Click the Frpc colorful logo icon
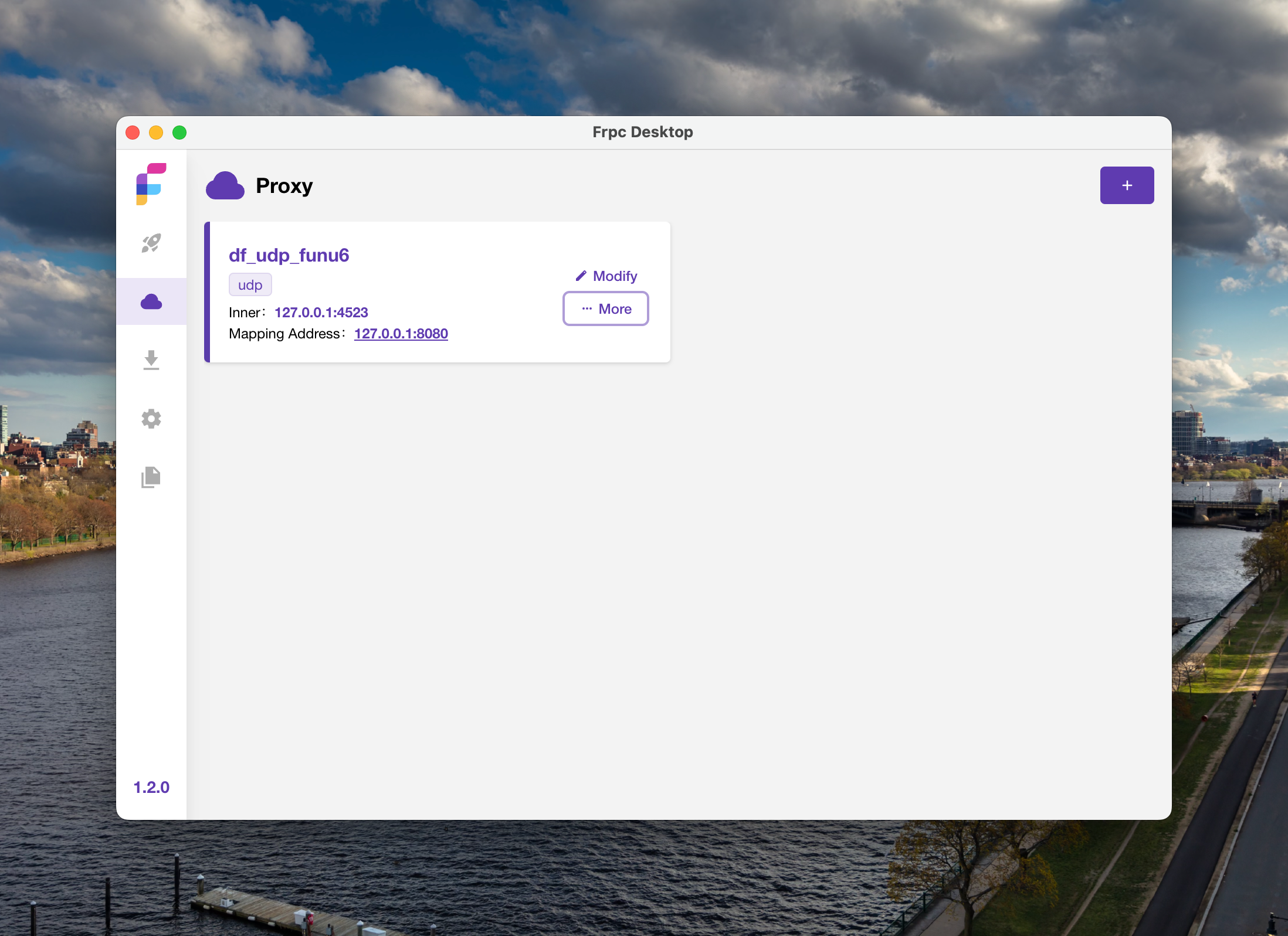 point(151,184)
